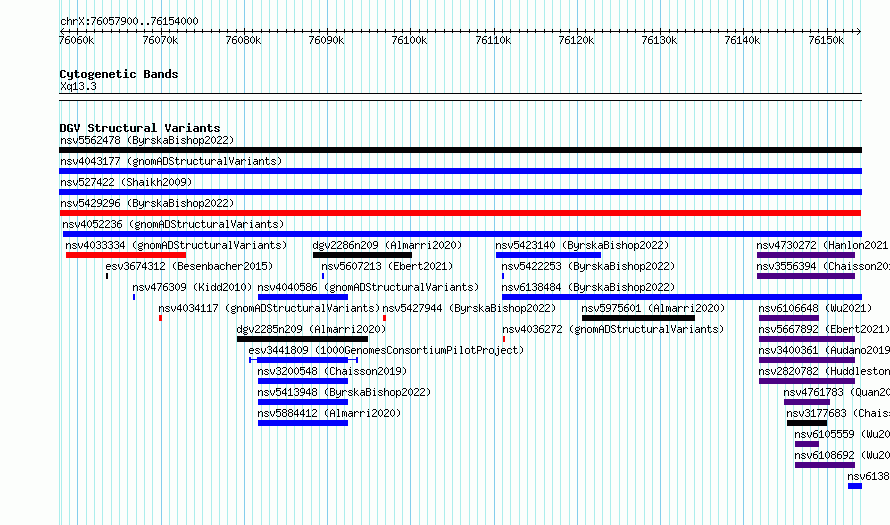Open the nsv6106648 (Wu2021) label
This screenshot has width=890, height=525.
click(x=815, y=308)
